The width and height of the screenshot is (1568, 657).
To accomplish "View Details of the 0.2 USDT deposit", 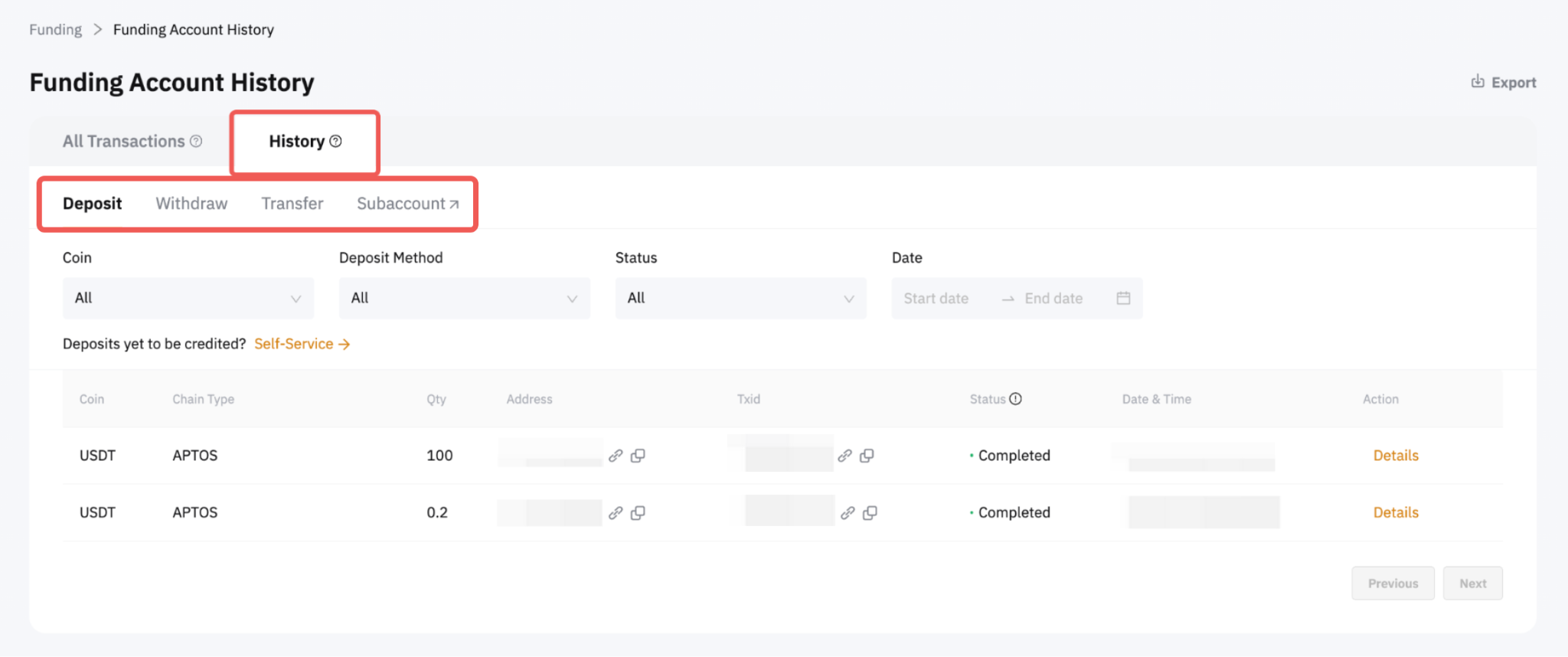I will tap(1395, 513).
